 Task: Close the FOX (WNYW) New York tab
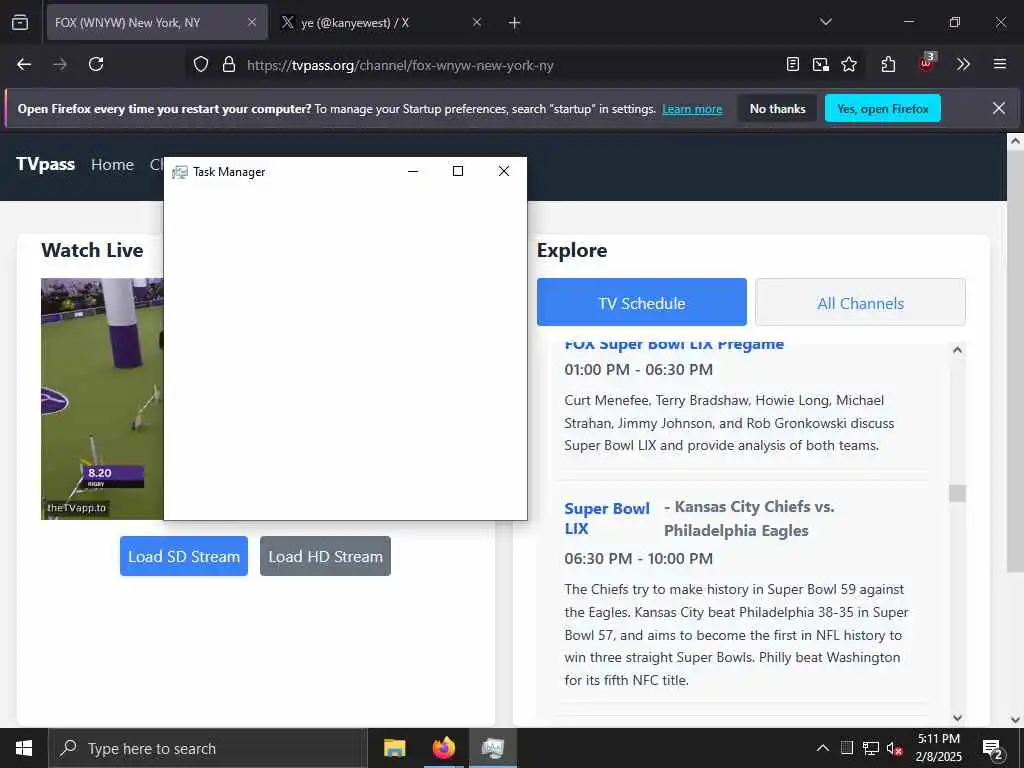coord(252,22)
